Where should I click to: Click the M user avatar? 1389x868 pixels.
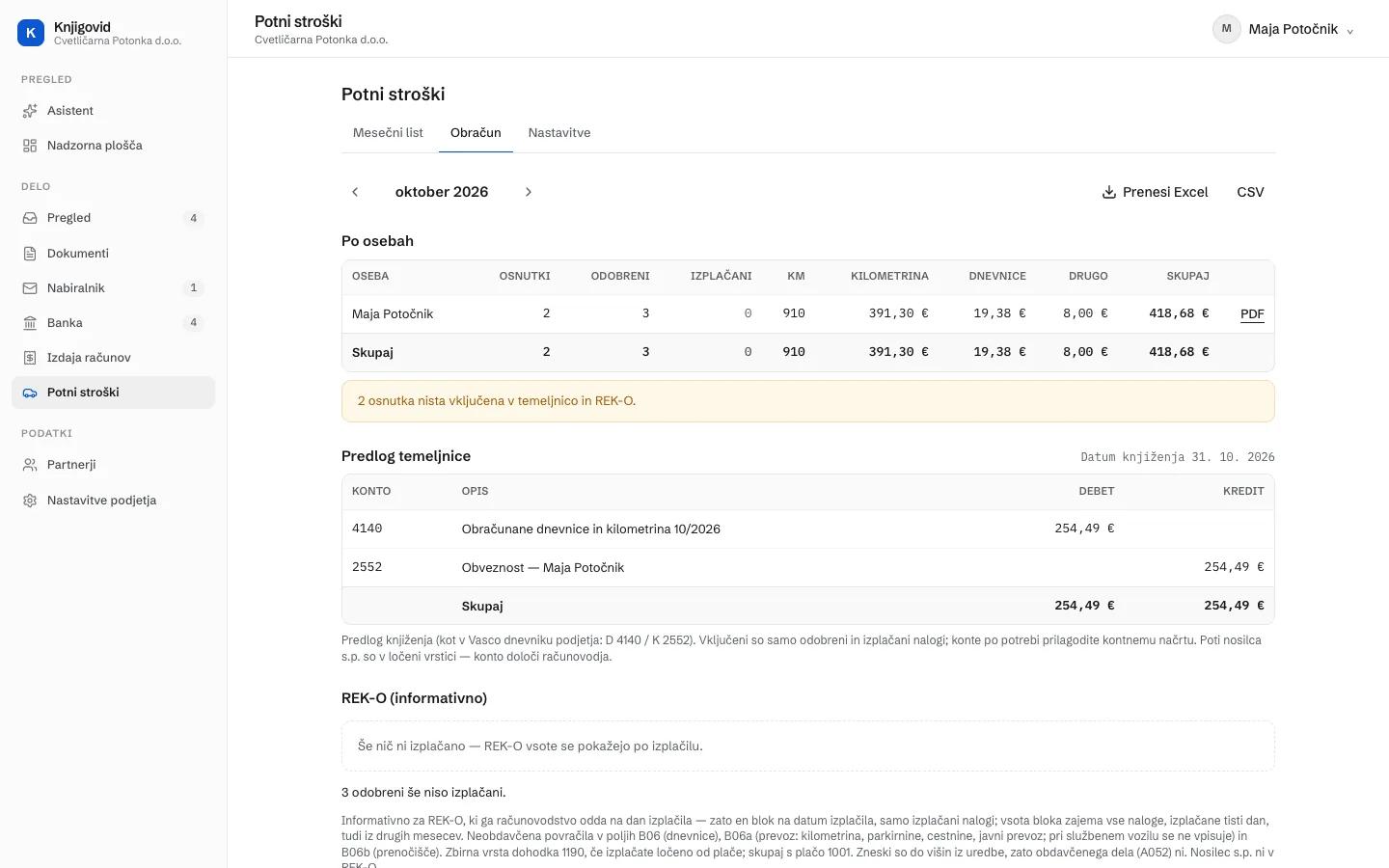(x=1227, y=29)
